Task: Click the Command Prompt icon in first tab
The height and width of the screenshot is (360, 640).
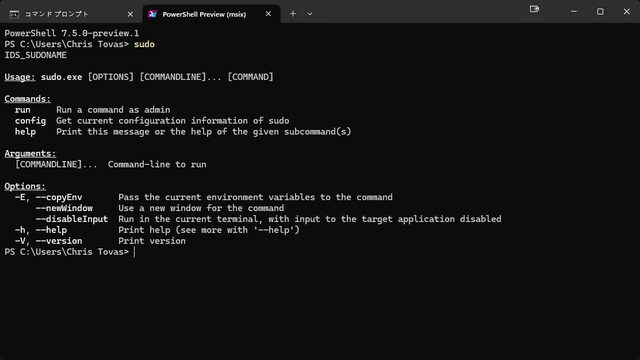Action: click(14, 14)
